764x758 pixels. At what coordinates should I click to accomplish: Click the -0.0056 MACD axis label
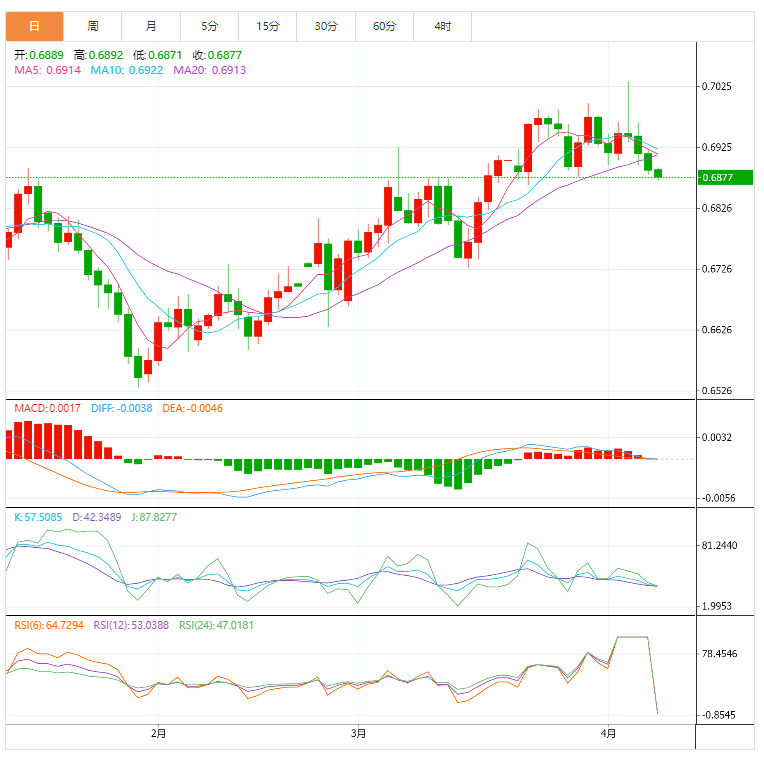pos(718,498)
